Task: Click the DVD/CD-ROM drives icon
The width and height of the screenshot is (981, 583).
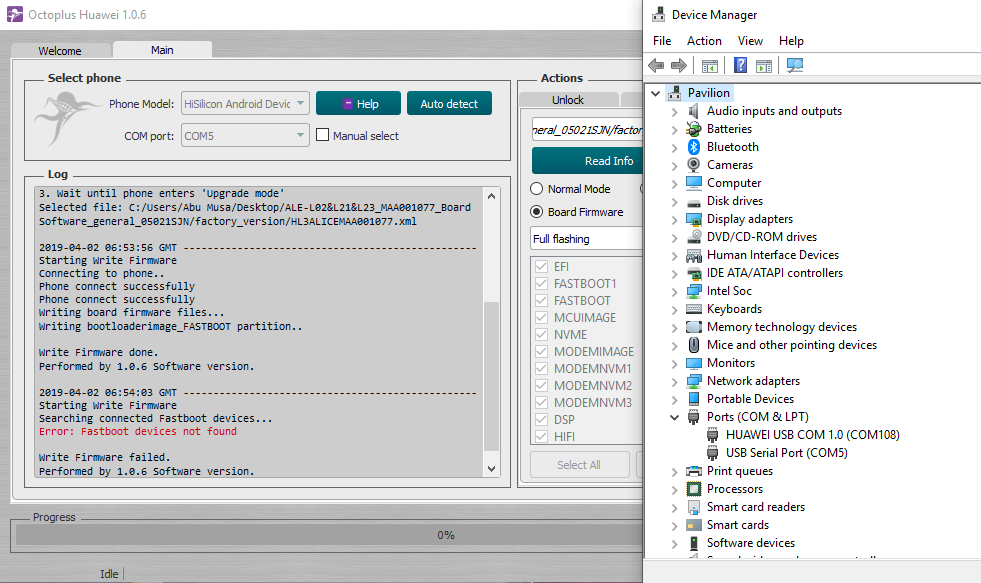Action: [x=693, y=237]
